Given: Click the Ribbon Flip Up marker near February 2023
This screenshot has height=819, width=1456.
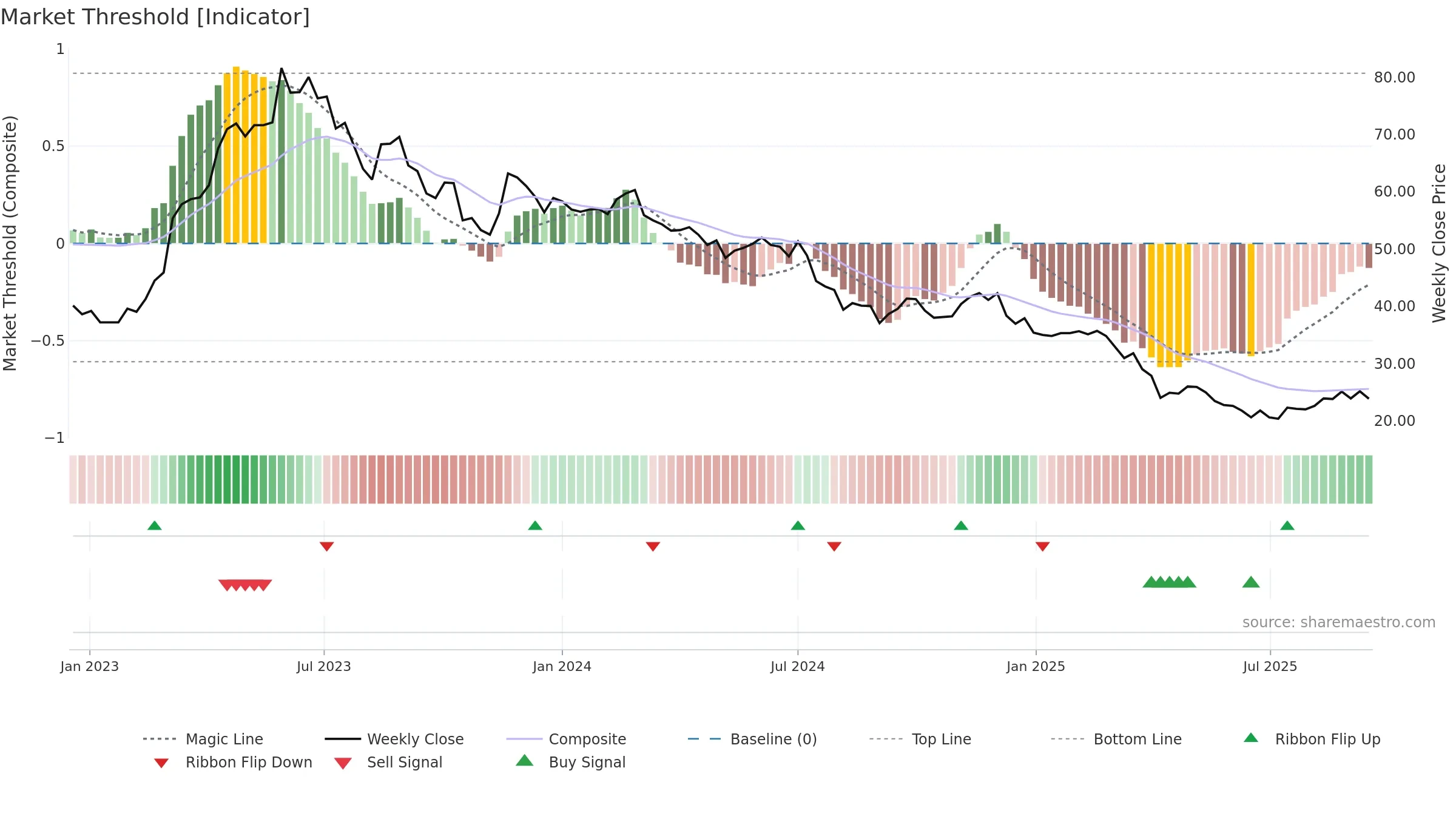Looking at the screenshot, I should (155, 525).
